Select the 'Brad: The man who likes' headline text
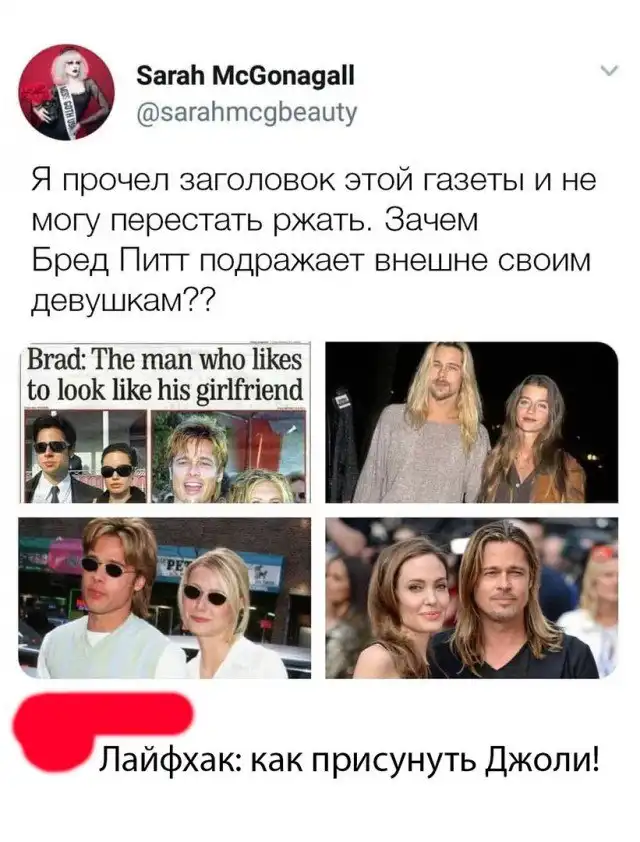 165,360
